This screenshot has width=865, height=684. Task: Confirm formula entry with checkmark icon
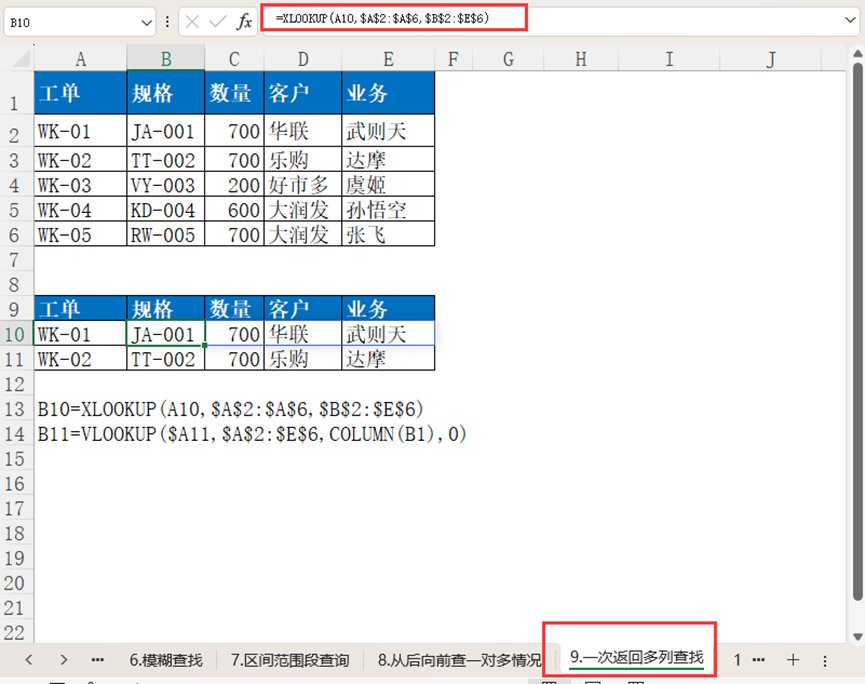click(218, 22)
